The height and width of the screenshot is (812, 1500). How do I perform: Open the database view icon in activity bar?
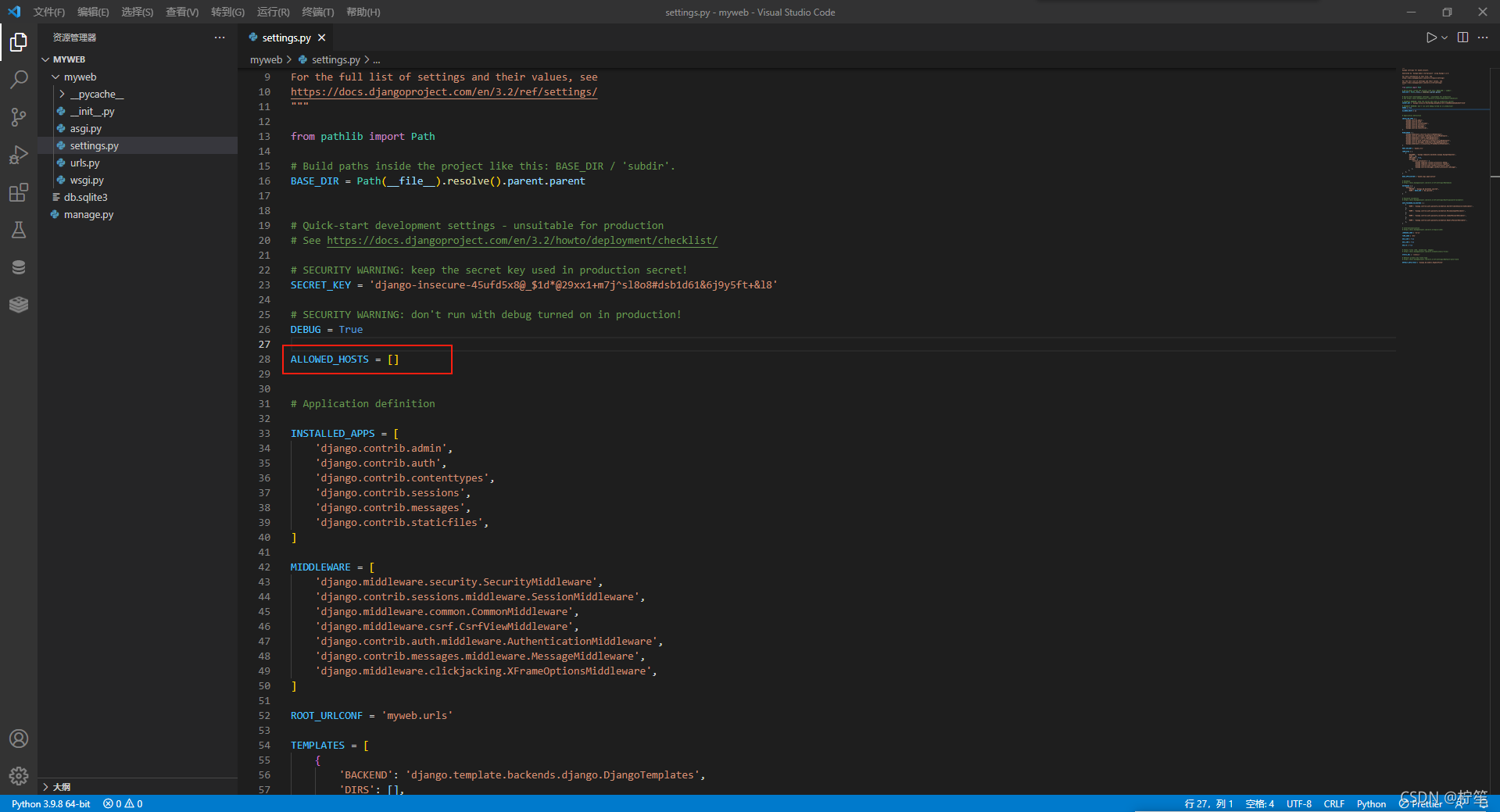point(19,267)
